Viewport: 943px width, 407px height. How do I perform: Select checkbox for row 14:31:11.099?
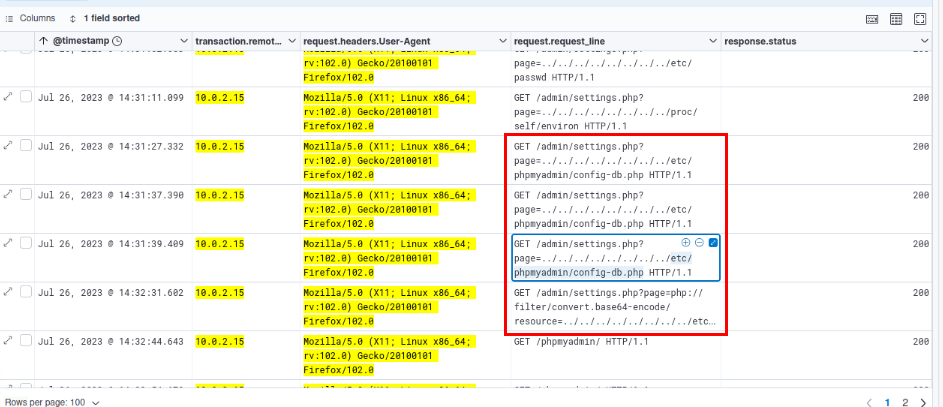pos(26,96)
